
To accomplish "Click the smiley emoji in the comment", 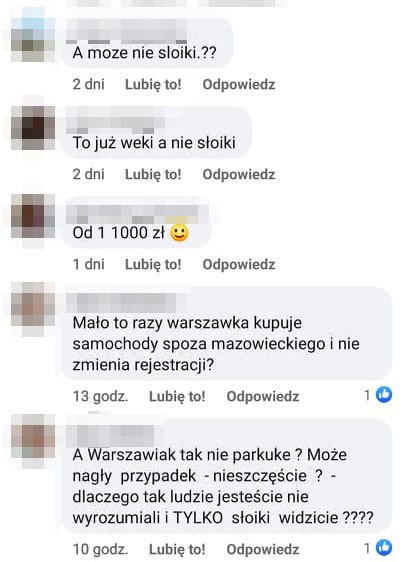I will click(x=179, y=233).
